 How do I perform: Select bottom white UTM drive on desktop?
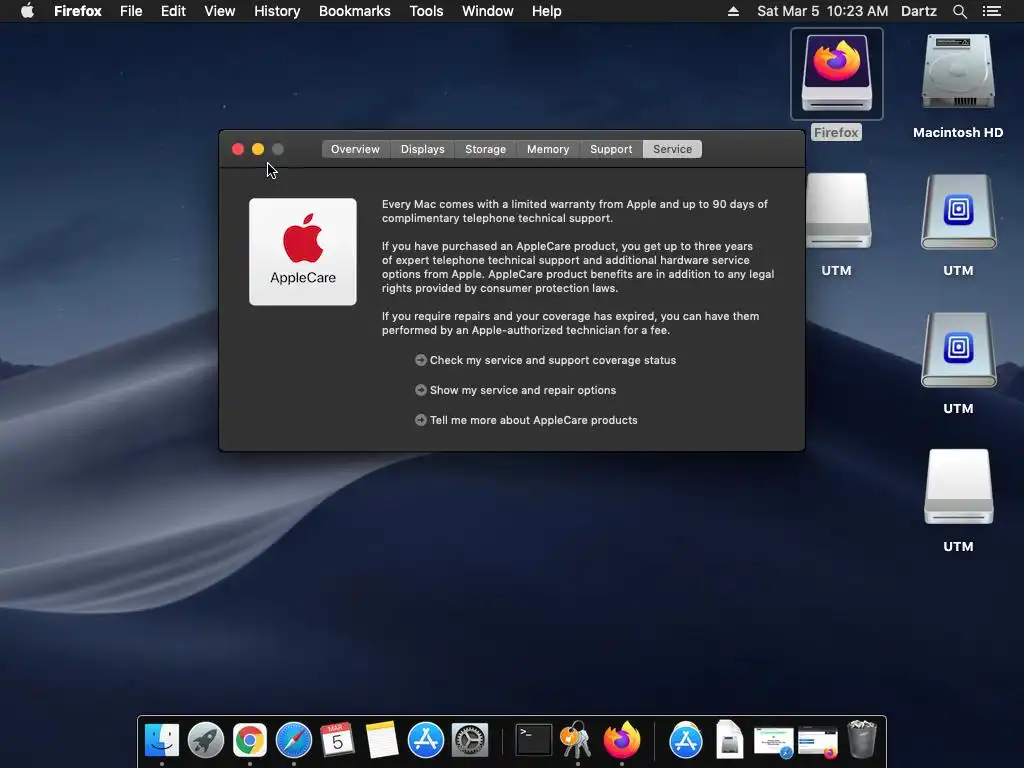(x=958, y=487)
